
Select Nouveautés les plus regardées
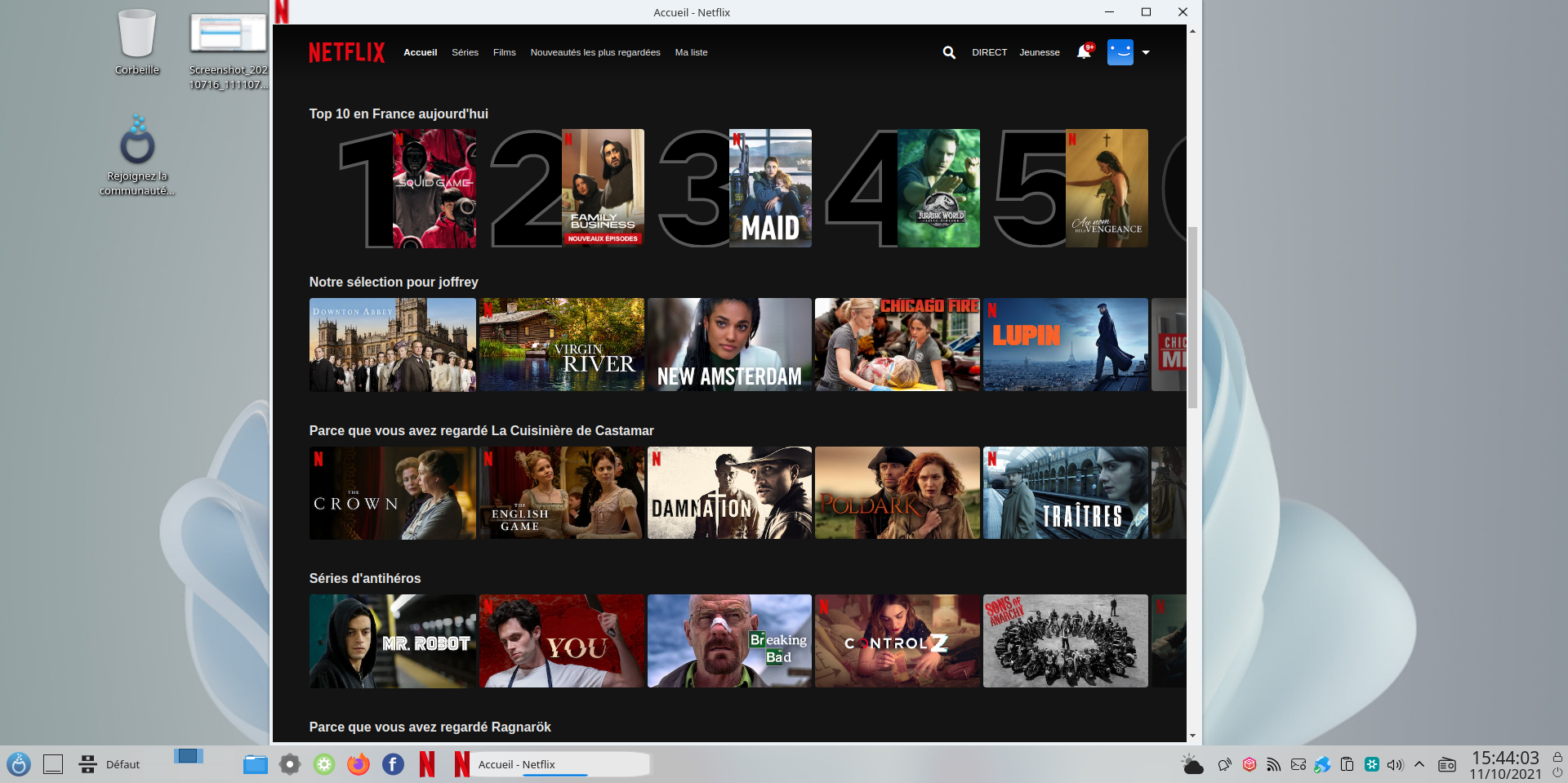595,52
